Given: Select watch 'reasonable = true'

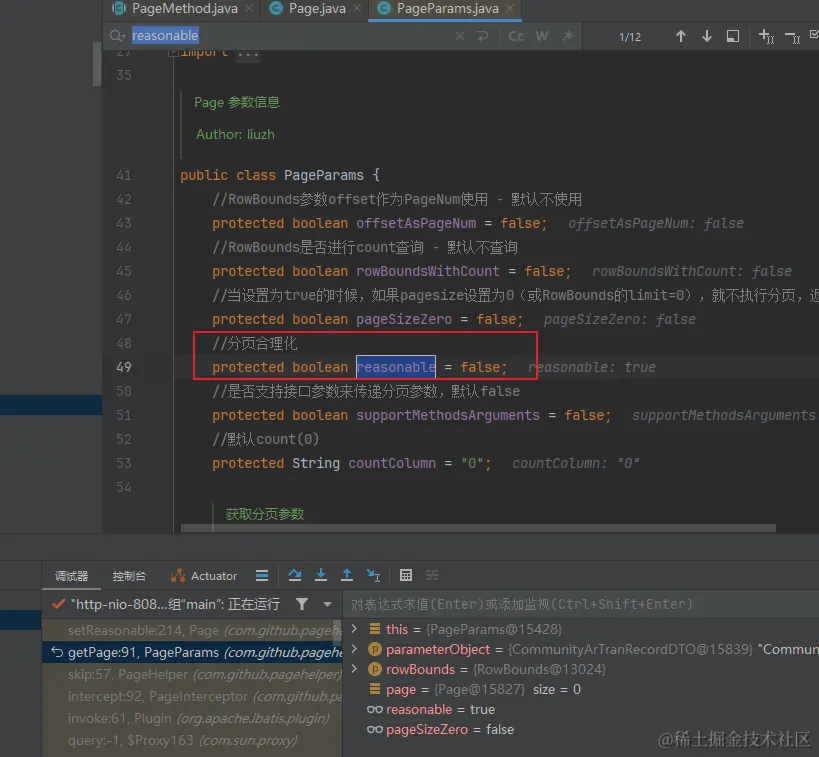Looking at the screenshot, I should point(431,709).
